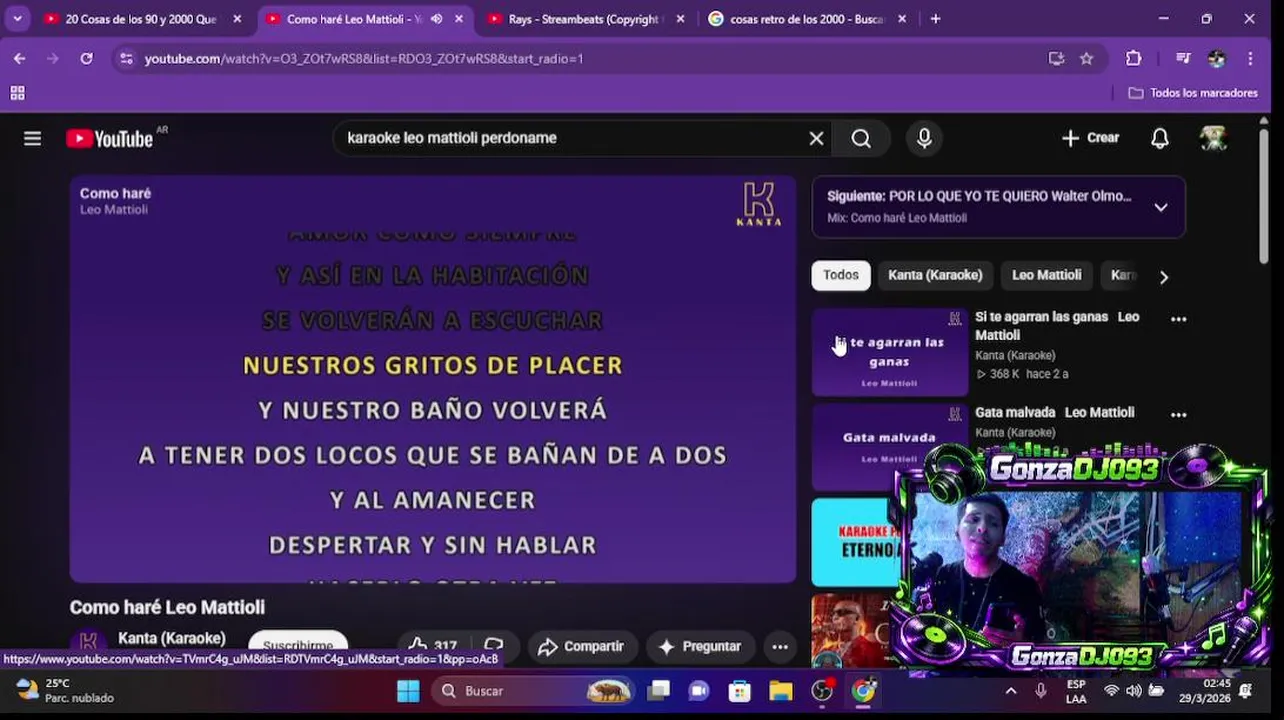The width and height of the screenshot is (1284, 720).
Task: Select the Leo Mattioli filter chip
Action: tap(1046, 275)
